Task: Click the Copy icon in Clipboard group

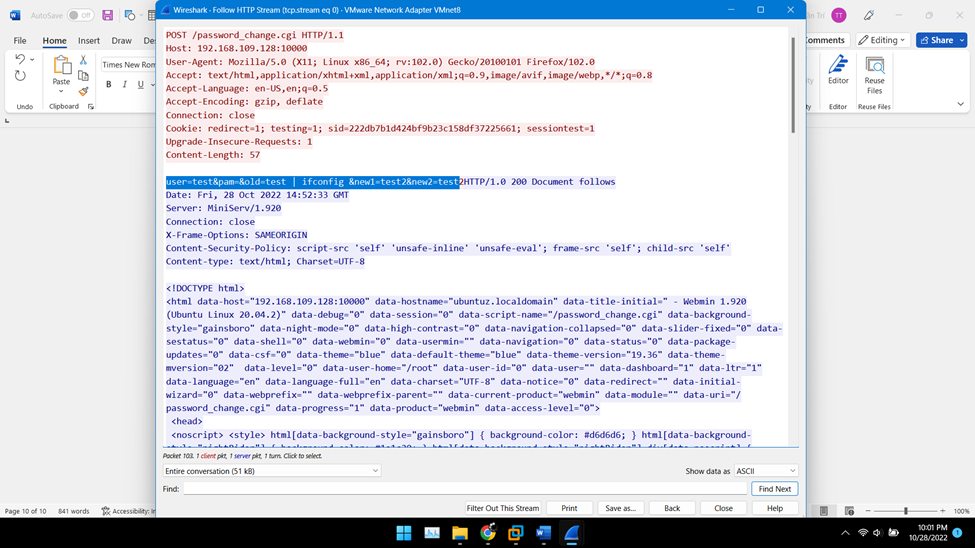Action: click(83, 76)
